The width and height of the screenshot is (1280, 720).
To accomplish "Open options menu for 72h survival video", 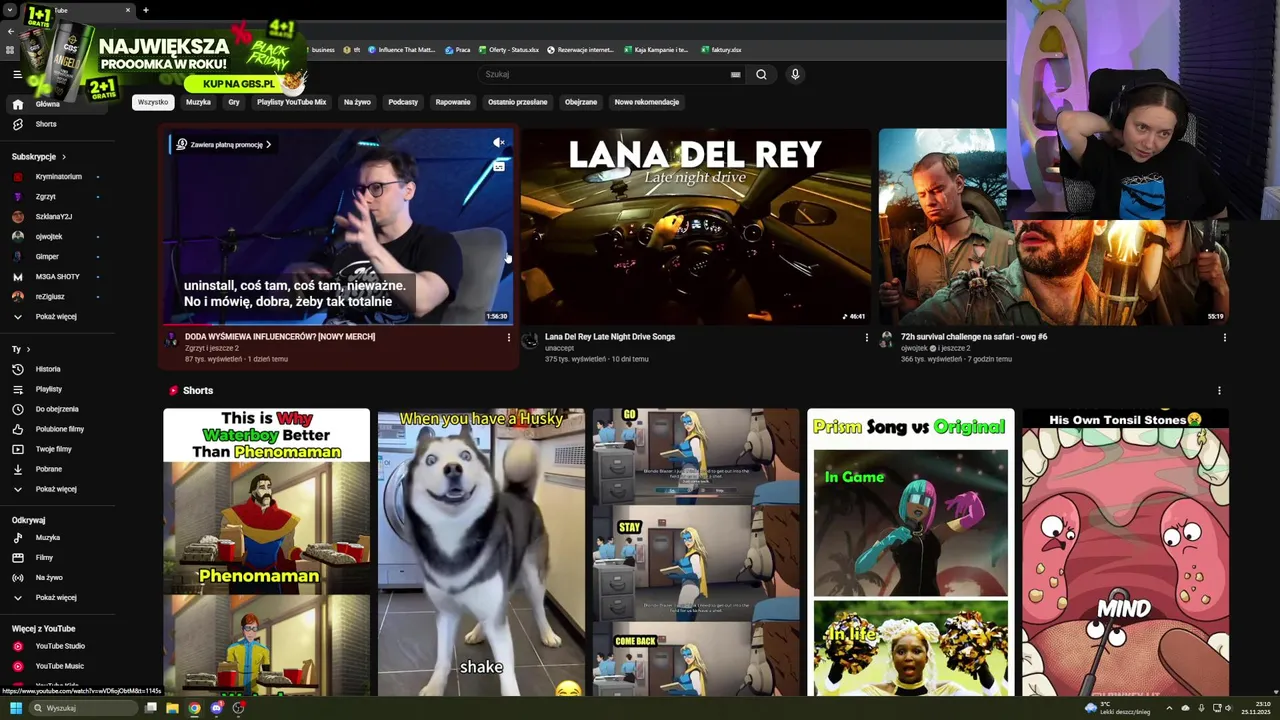I will tap(1224, 337).
